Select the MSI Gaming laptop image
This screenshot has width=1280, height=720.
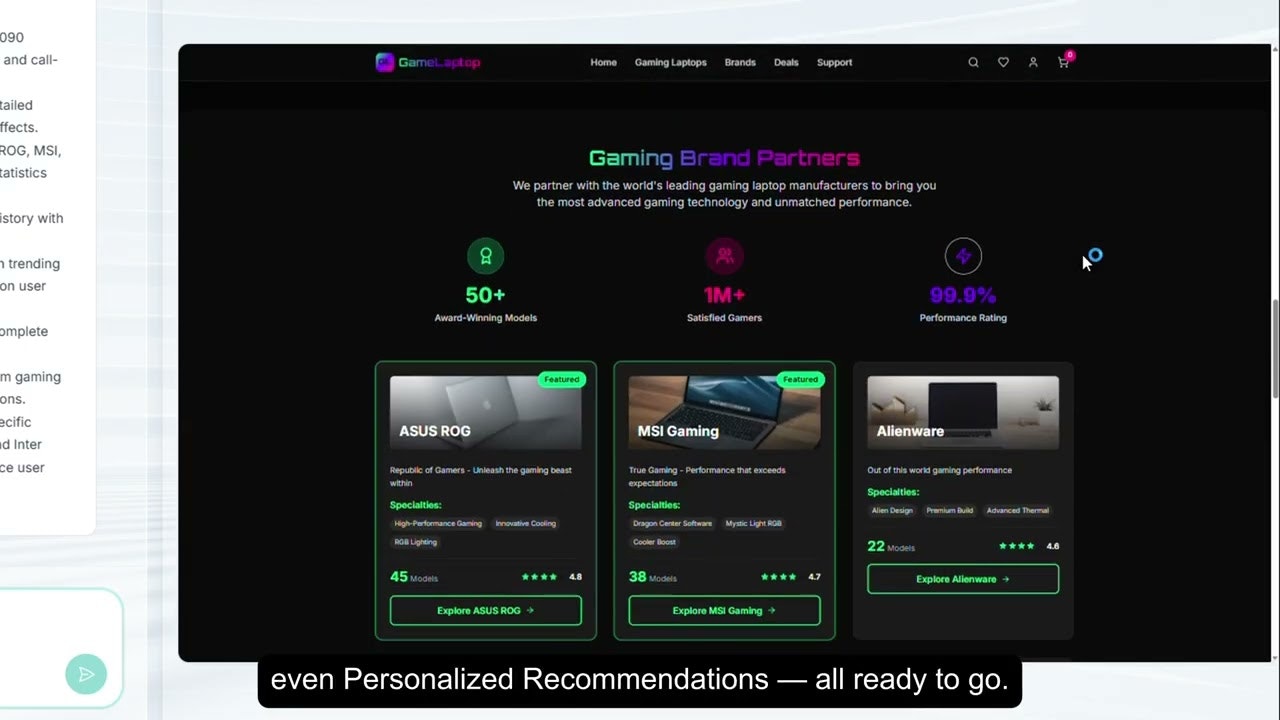tap(724, 412)
